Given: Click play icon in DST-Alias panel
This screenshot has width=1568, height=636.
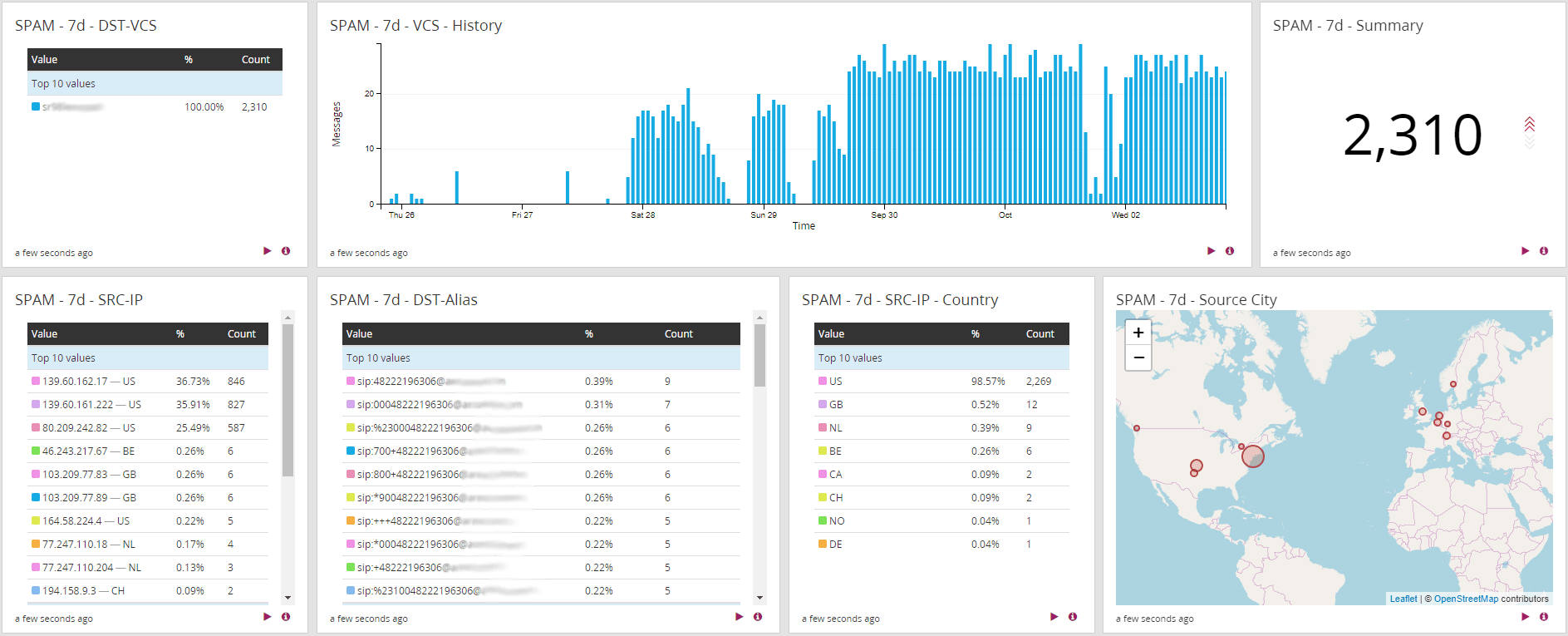Looking at the screenshot, I should pyautogui.click(x=740, y=617).
